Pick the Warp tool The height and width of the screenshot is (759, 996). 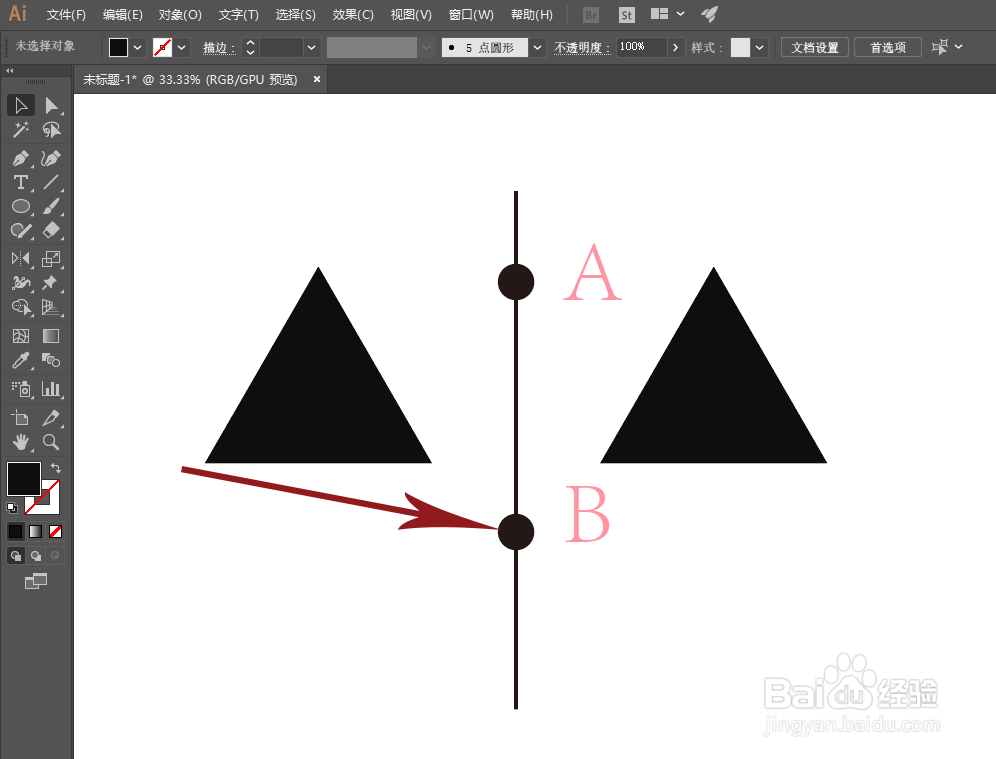(21, 283)
